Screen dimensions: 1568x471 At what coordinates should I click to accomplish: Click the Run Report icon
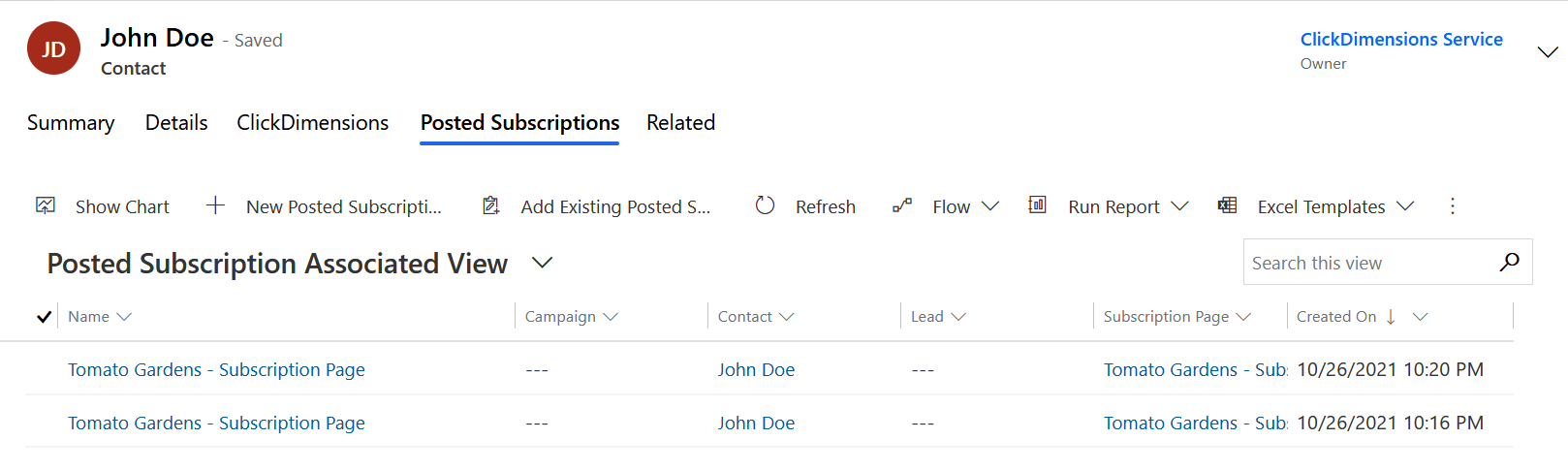pos(1037,204)
